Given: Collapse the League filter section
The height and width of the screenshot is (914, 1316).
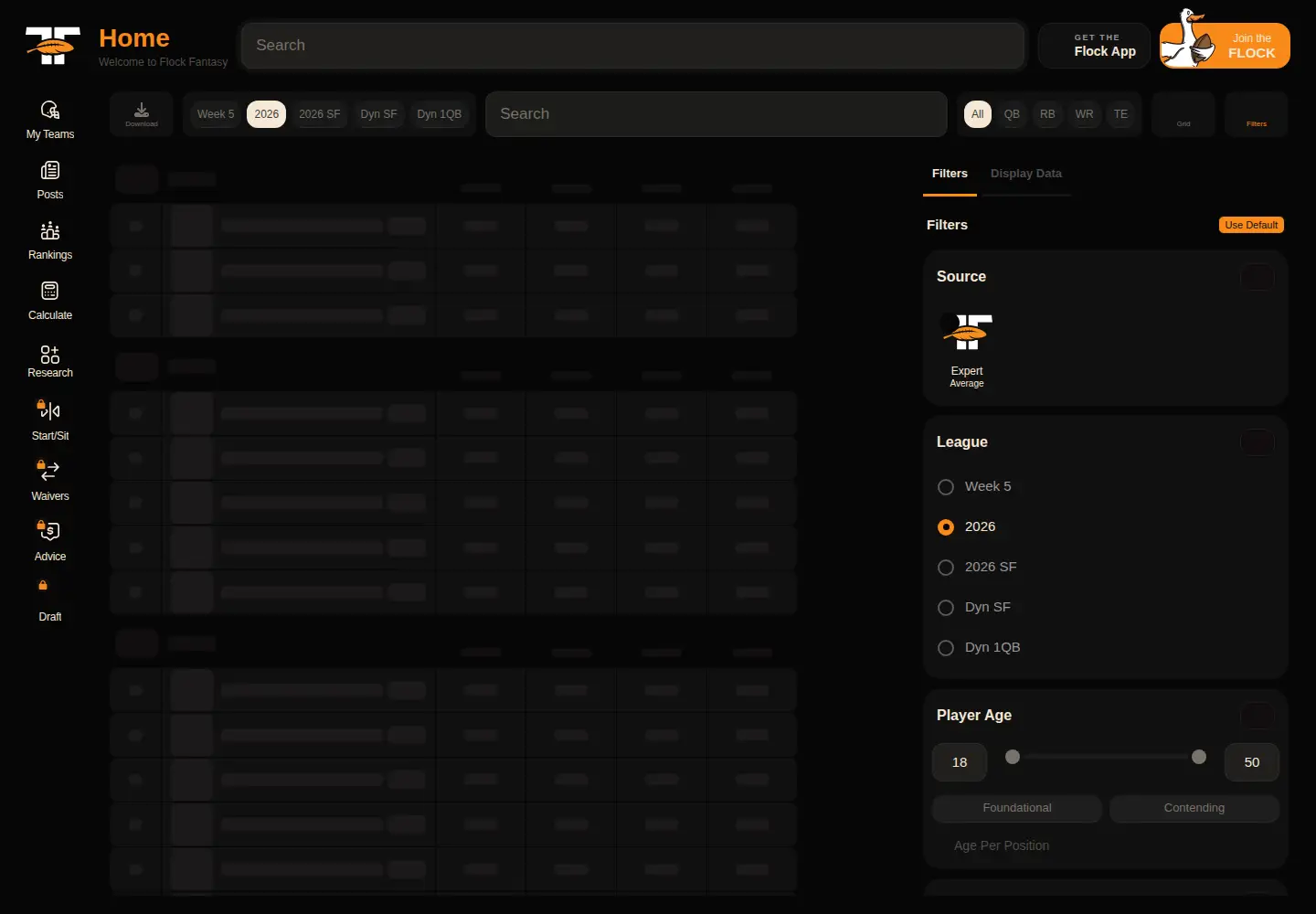Looking at the screenshot, I should pos(1258,442).
